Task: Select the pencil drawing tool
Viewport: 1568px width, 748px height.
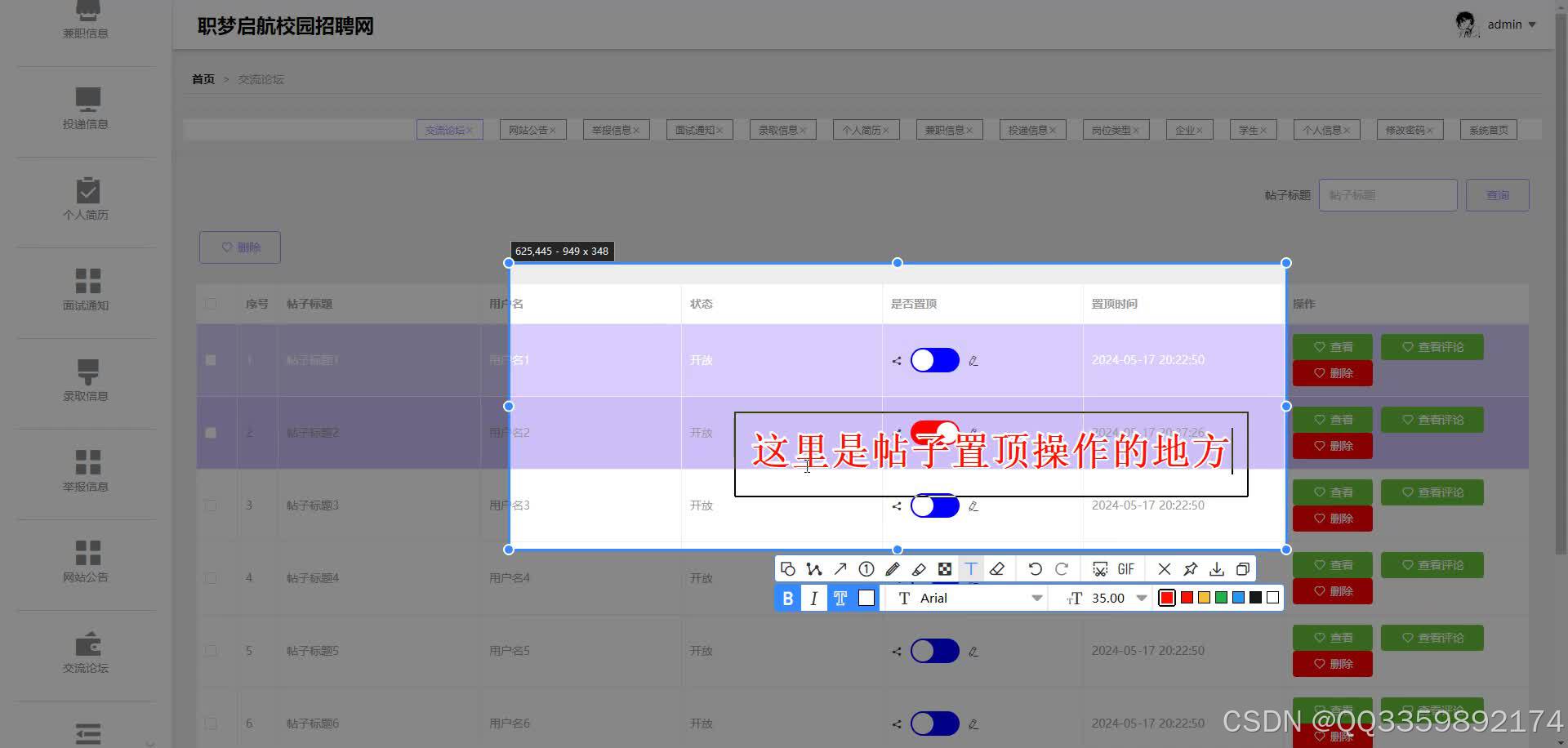Action: click(x=893, y=569)
